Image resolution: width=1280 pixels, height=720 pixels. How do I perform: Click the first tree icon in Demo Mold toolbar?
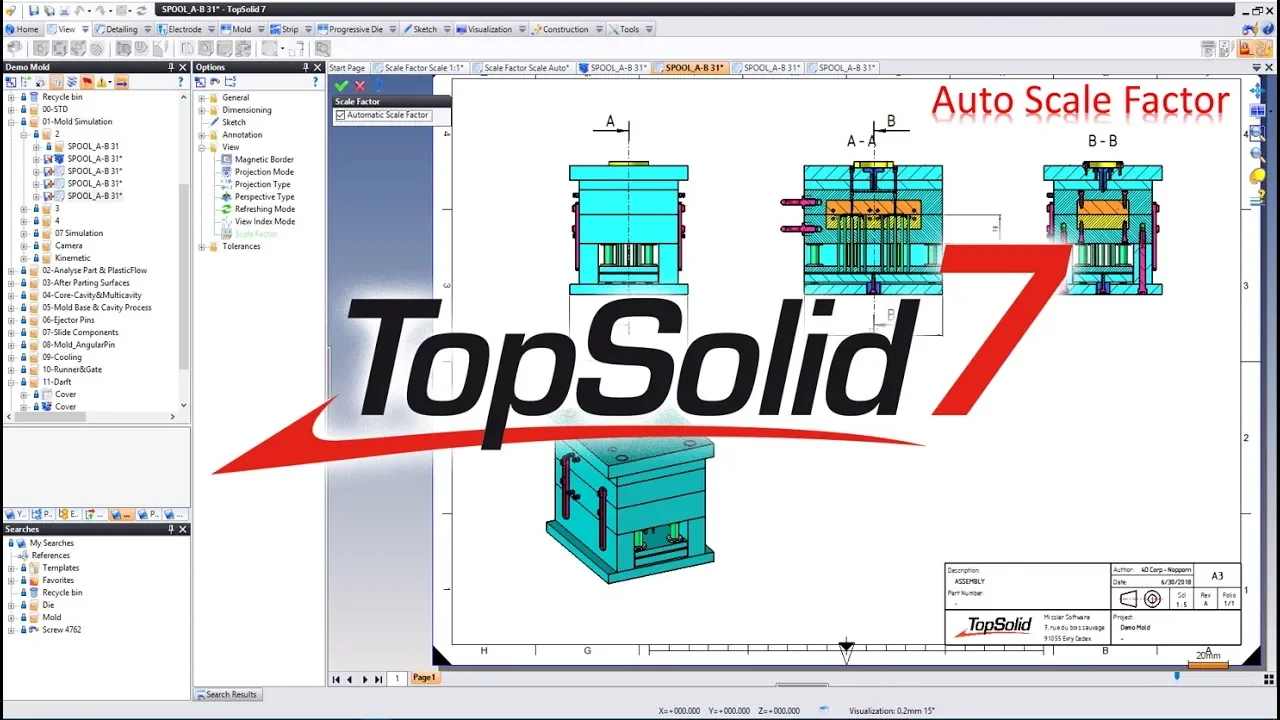pos(11,82)
